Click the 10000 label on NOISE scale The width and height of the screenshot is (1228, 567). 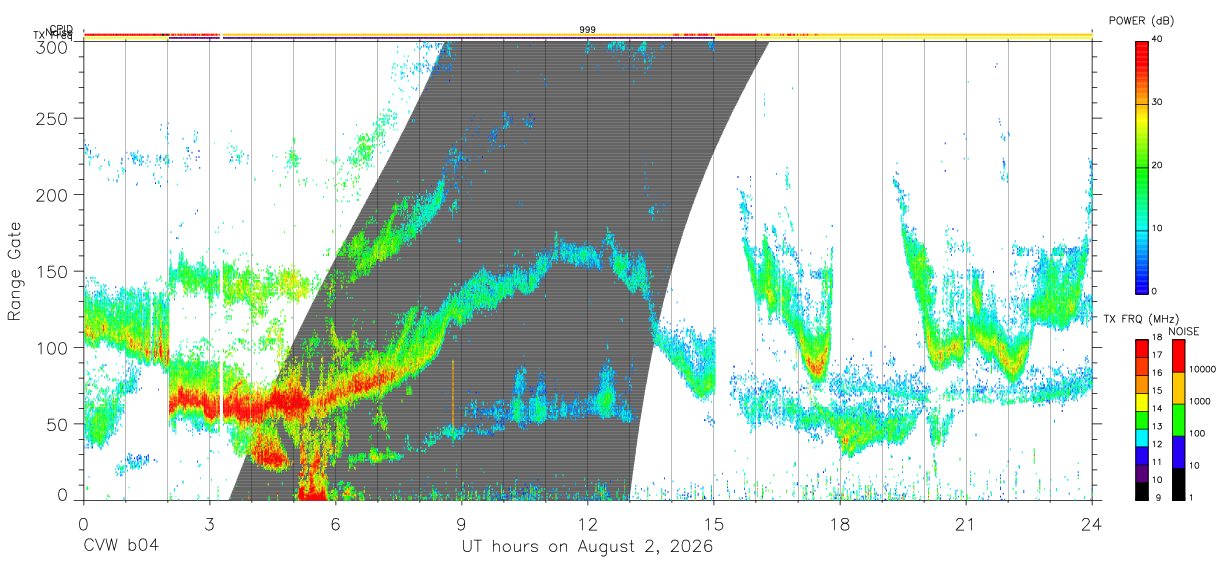coord(1203,370)
